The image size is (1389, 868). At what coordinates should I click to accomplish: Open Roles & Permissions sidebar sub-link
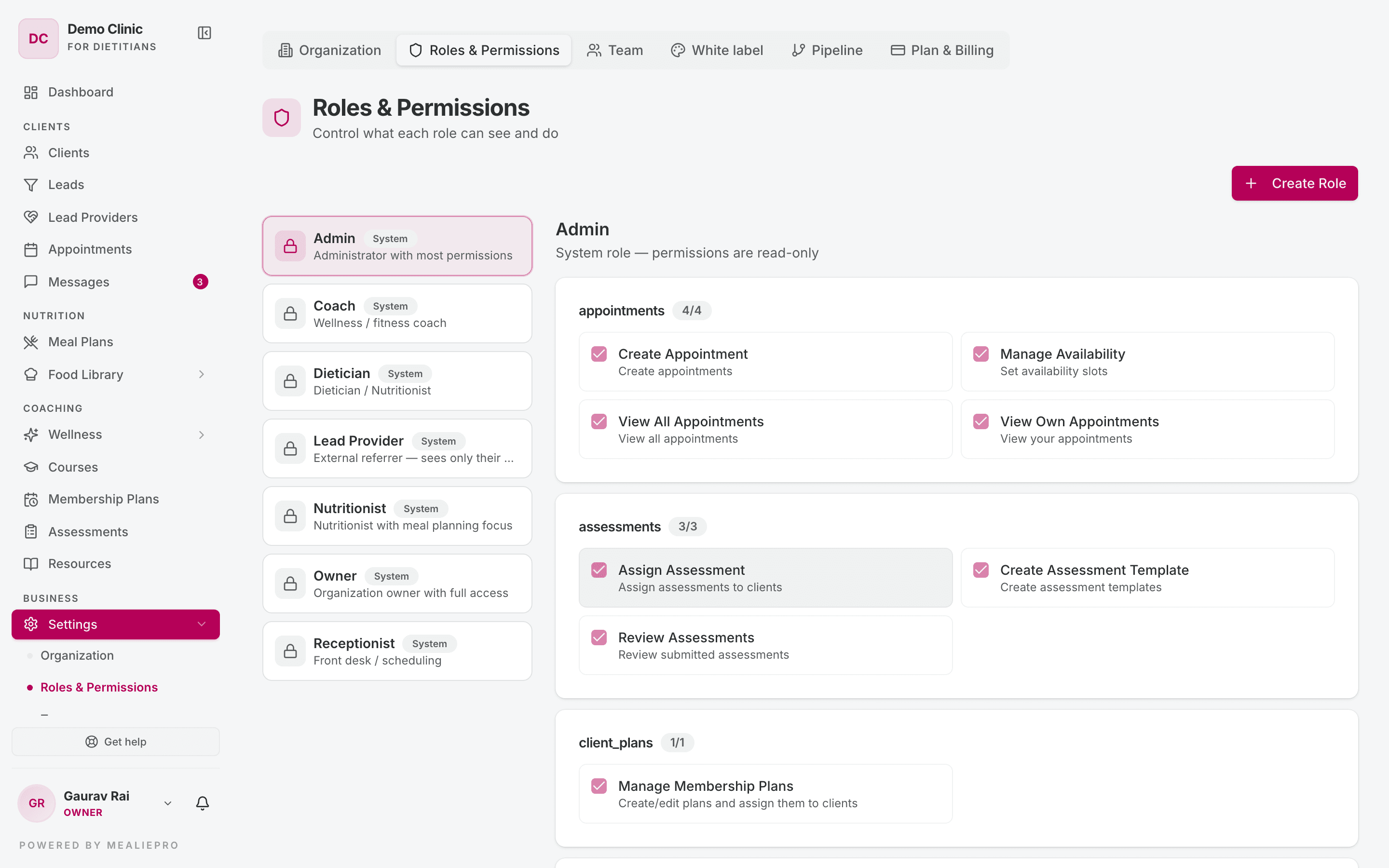coord(99,687)
